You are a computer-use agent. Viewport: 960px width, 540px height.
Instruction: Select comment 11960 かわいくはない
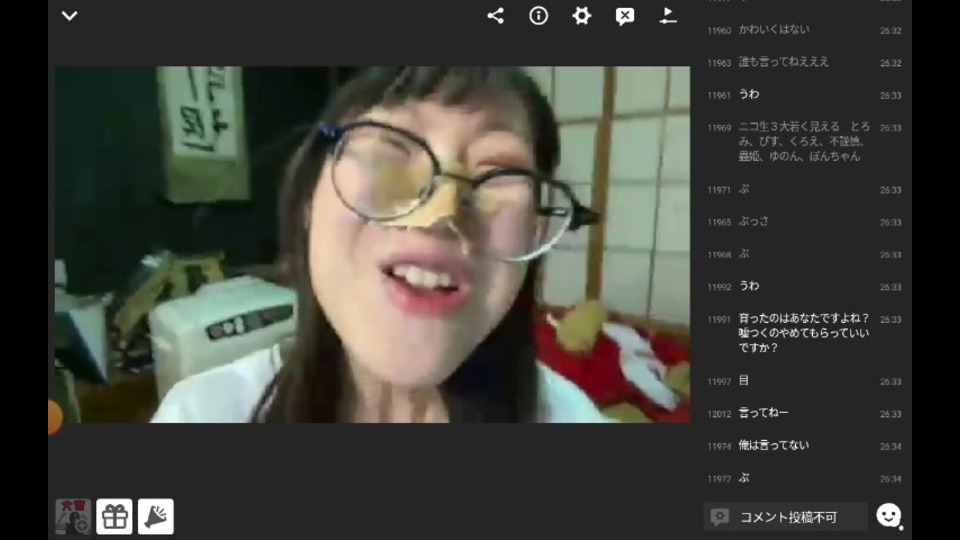(x=804, y=29)
